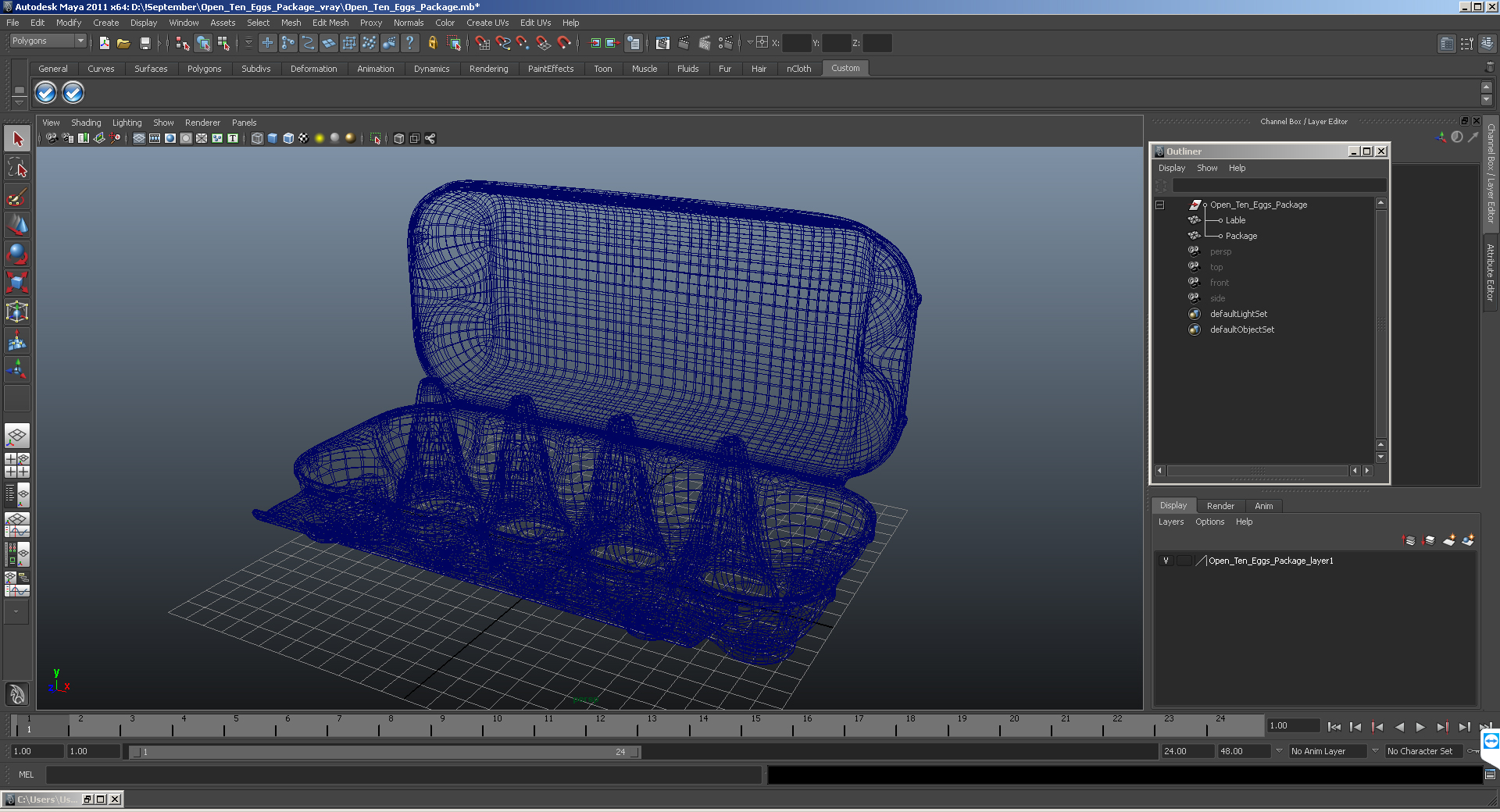The width and height of the screenshot is (1500, 812).
Task: Play the animation forwards
Action: click(1420, 727)
